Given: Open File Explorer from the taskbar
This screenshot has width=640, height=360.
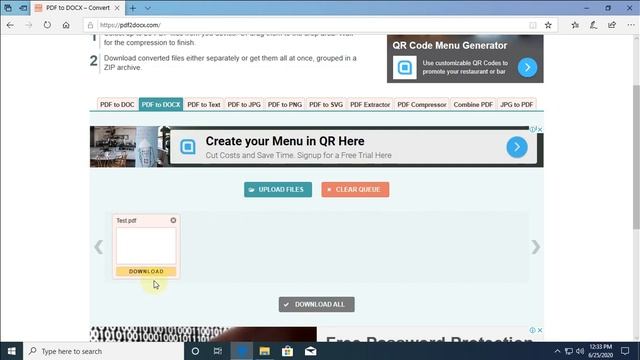Looking at the screenshot, I should tap(264, 351).
